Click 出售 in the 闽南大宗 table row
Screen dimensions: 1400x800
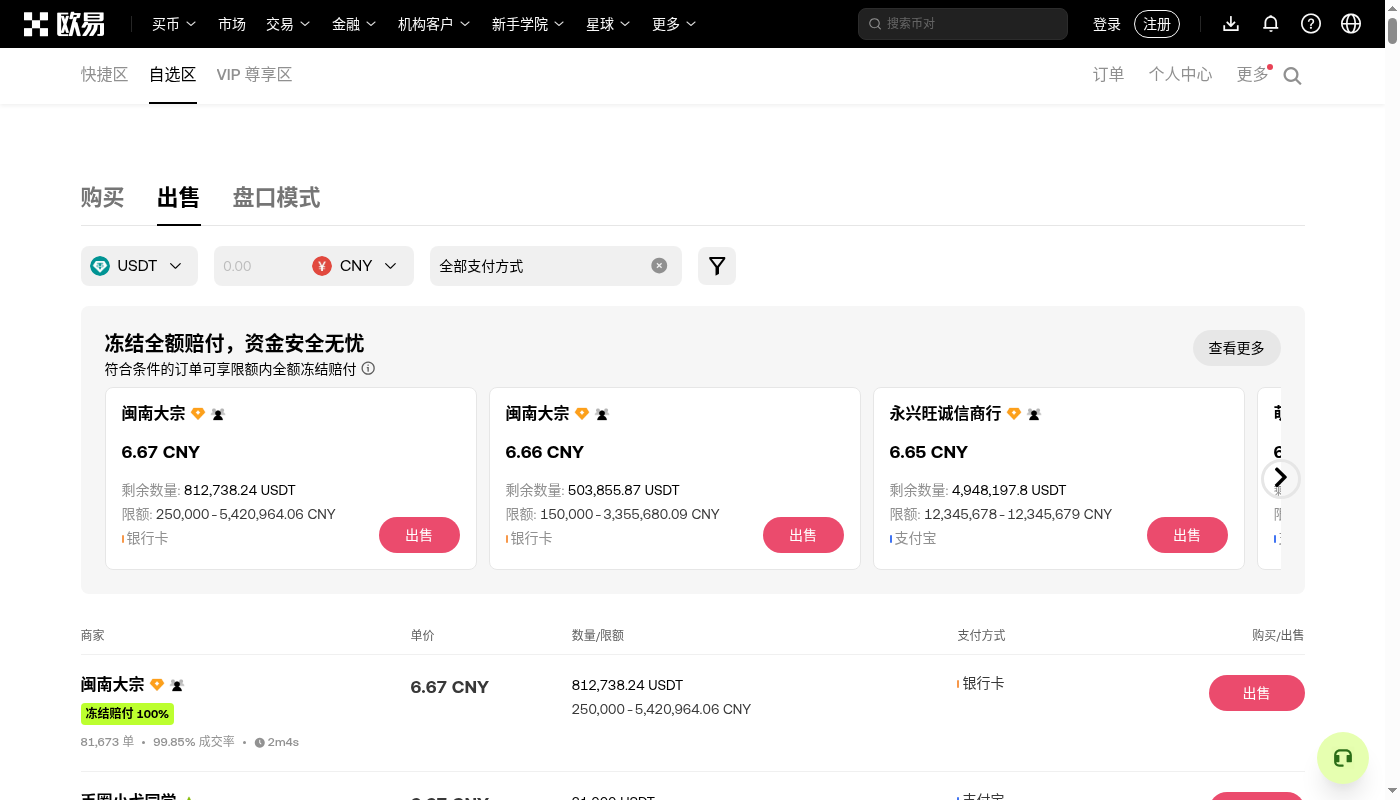coord(1257,693)
